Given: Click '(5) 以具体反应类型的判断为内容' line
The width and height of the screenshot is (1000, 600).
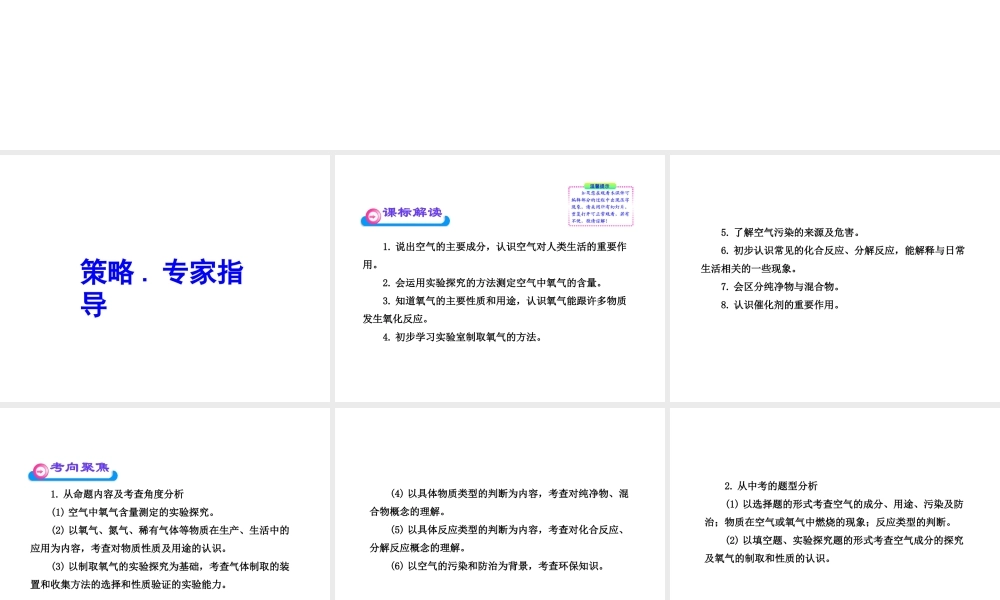Looking at the screenshot, I should (510, 530).
